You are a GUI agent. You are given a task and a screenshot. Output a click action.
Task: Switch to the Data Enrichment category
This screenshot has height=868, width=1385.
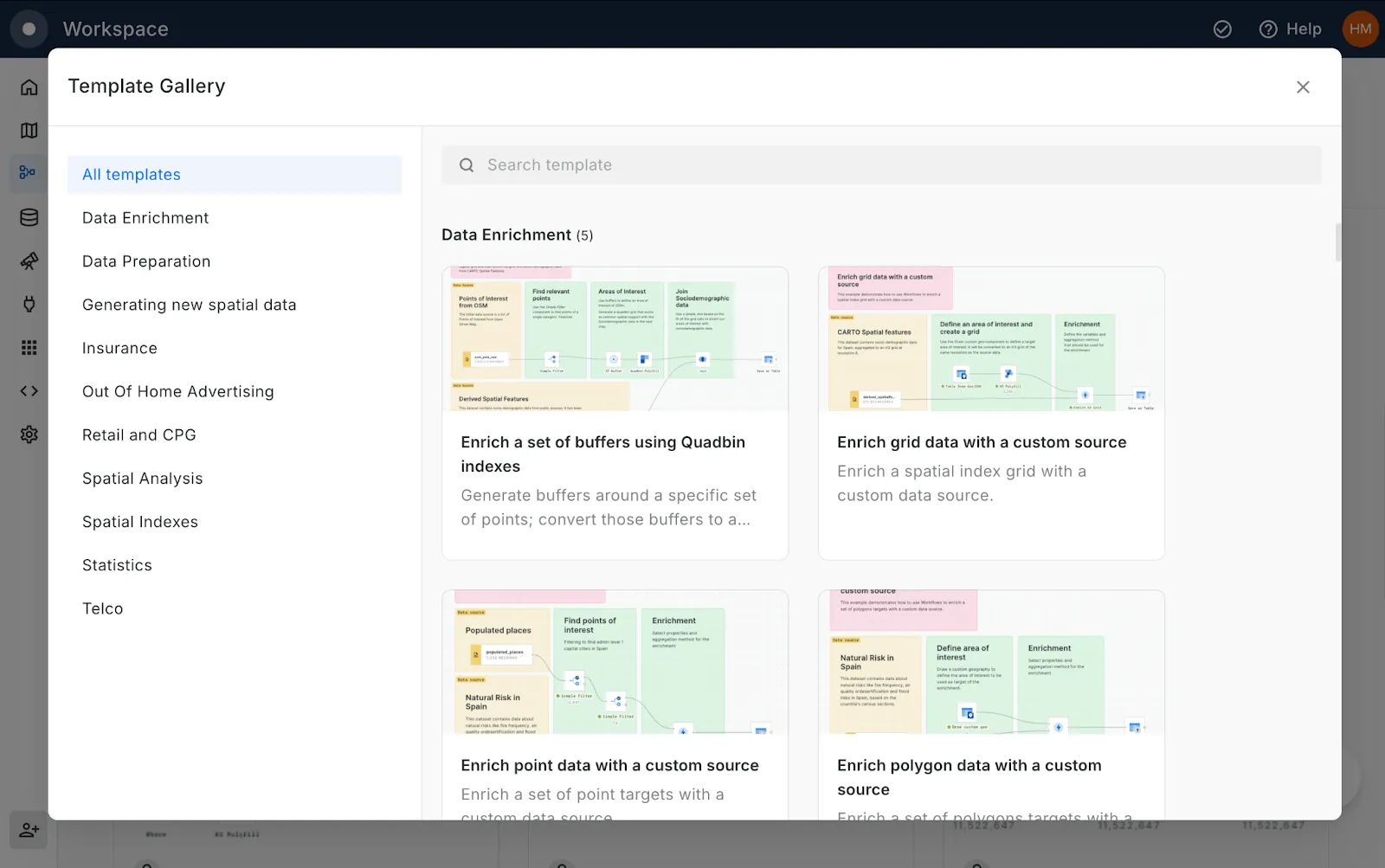145,217
